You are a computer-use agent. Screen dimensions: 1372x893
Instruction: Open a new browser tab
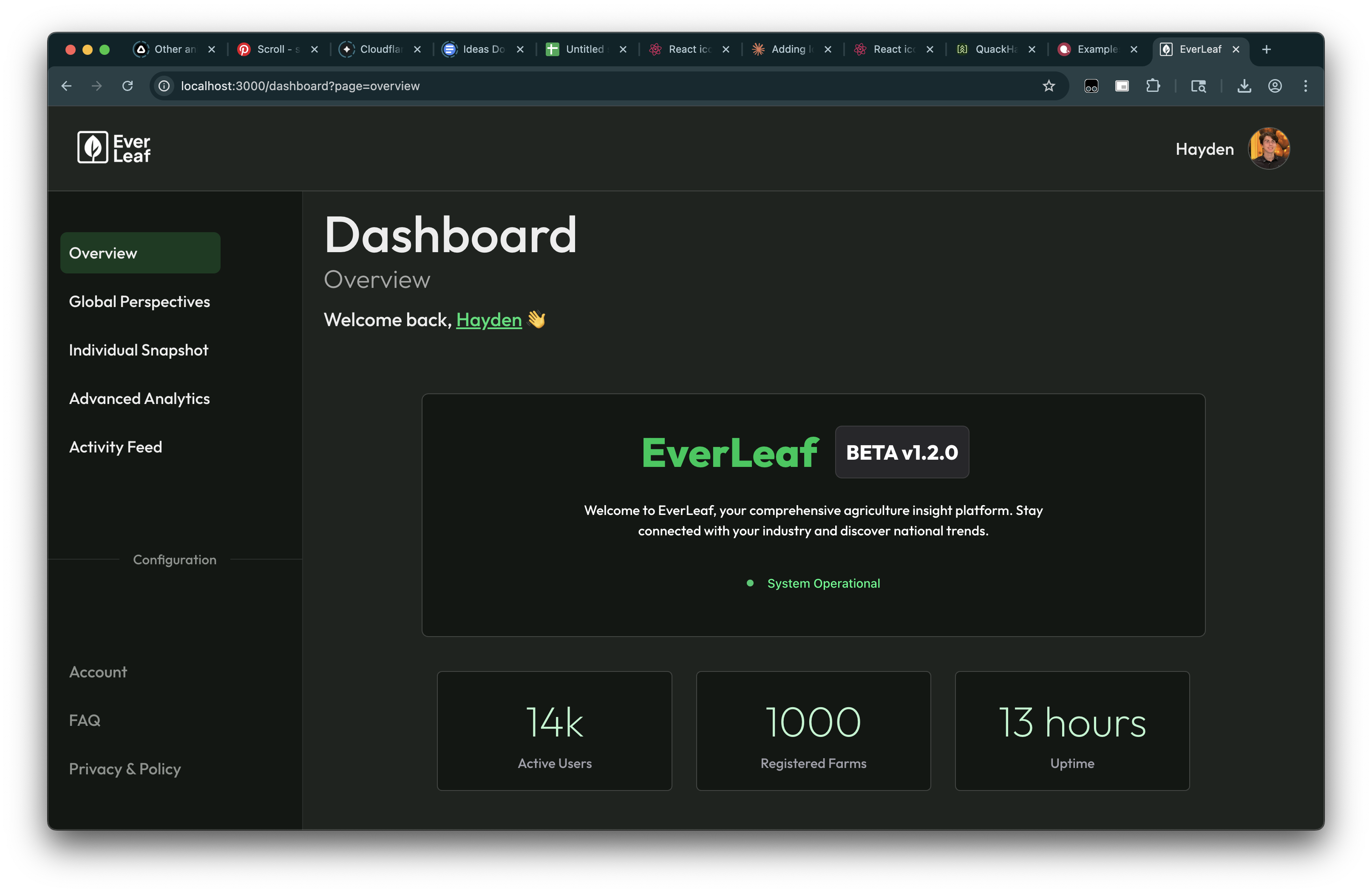point(1267,50)
